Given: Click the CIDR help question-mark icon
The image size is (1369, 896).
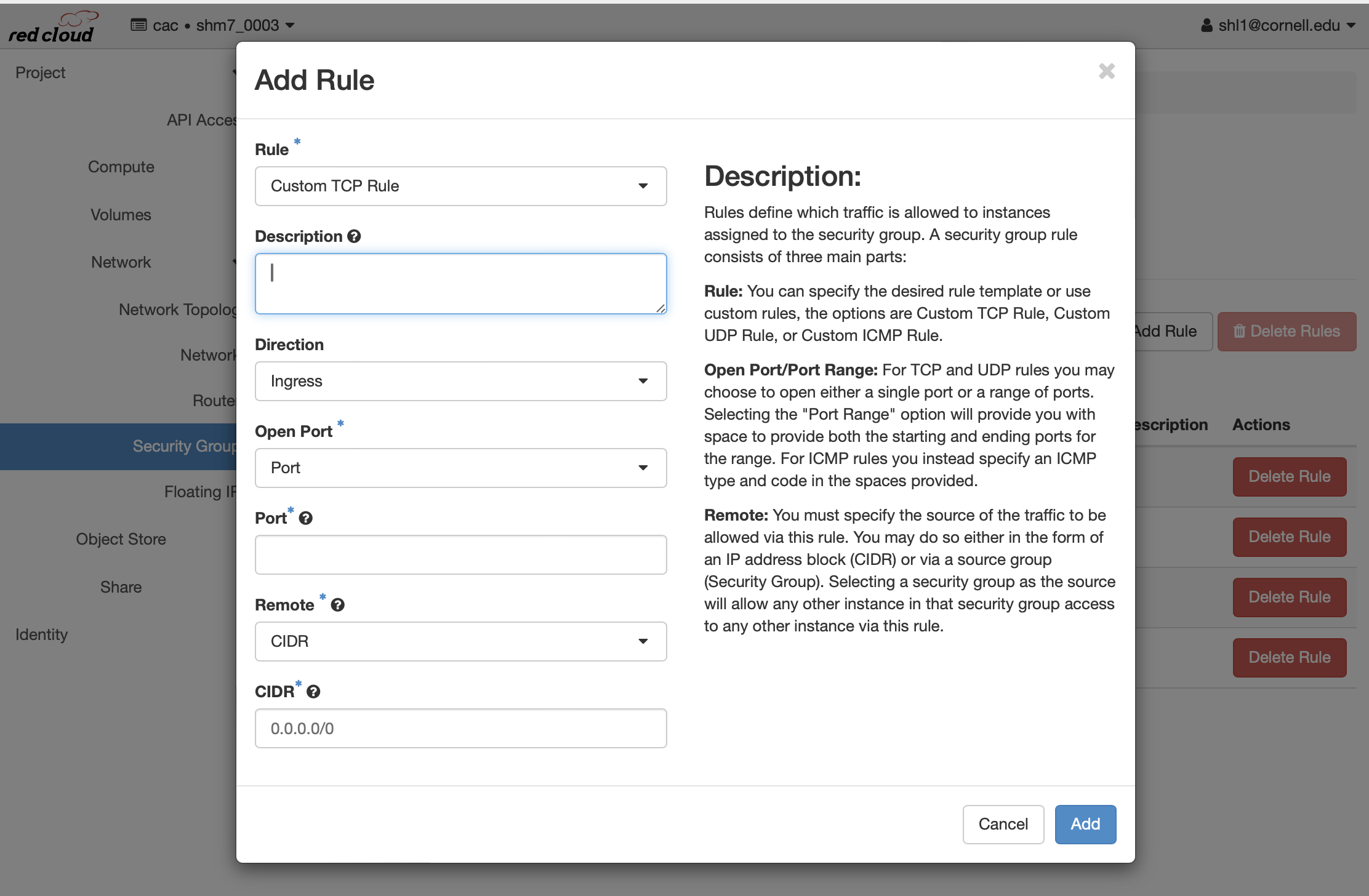Looking at the screenshot, I should tap(313, 692).
